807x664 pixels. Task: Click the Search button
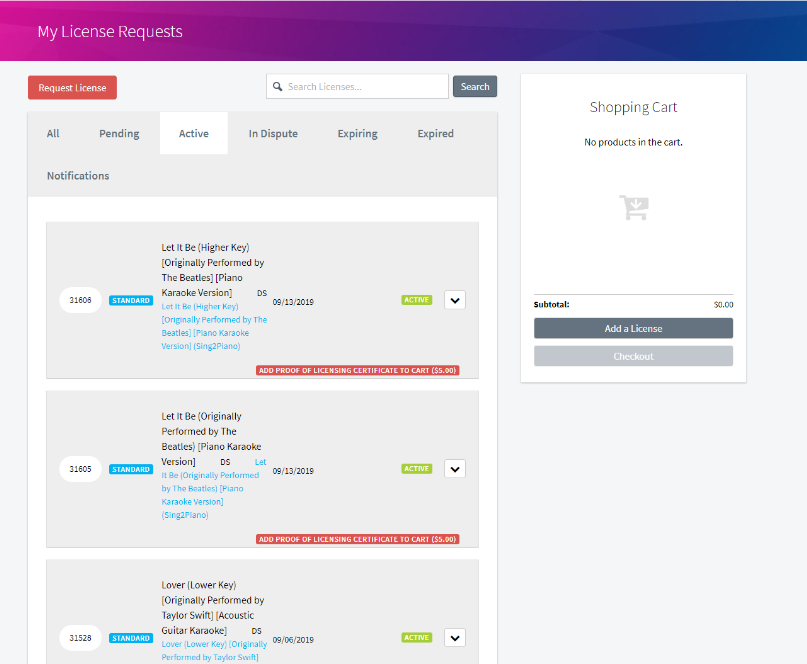pyautogui.click(x=475, y=86)
